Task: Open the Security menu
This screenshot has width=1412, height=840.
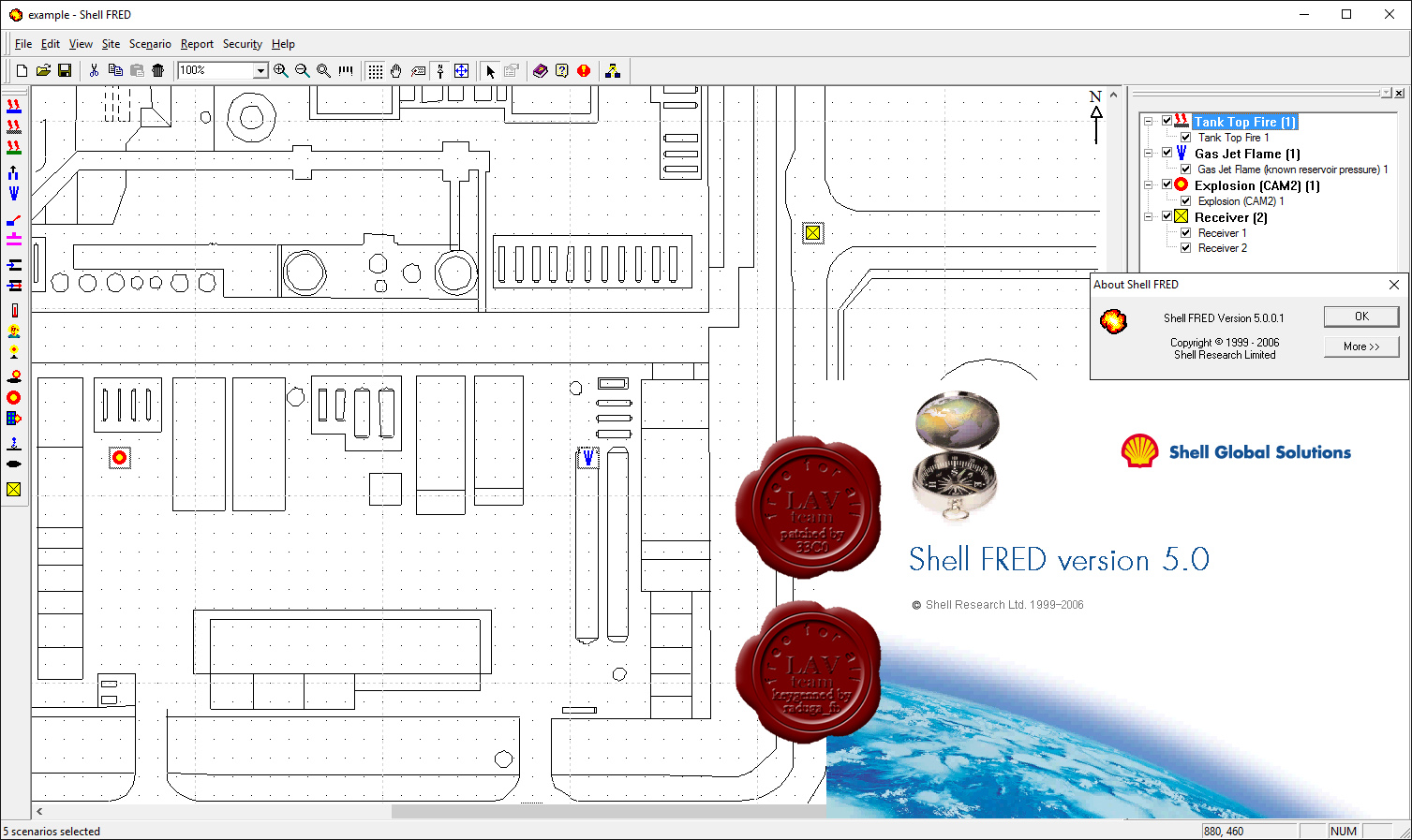Action: pos(243,44)
